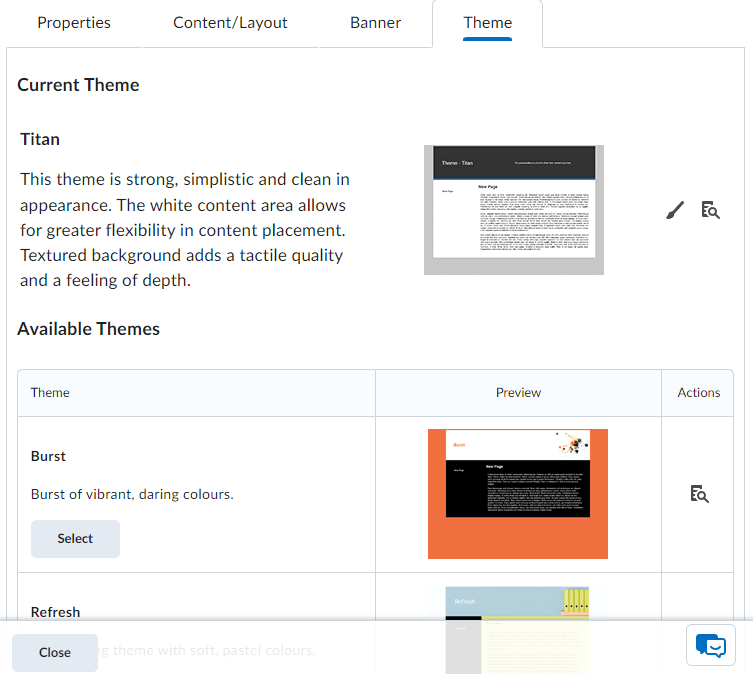Click the Preview column header
The width and height of the screenshot is (753, 674).
[518, 392]
